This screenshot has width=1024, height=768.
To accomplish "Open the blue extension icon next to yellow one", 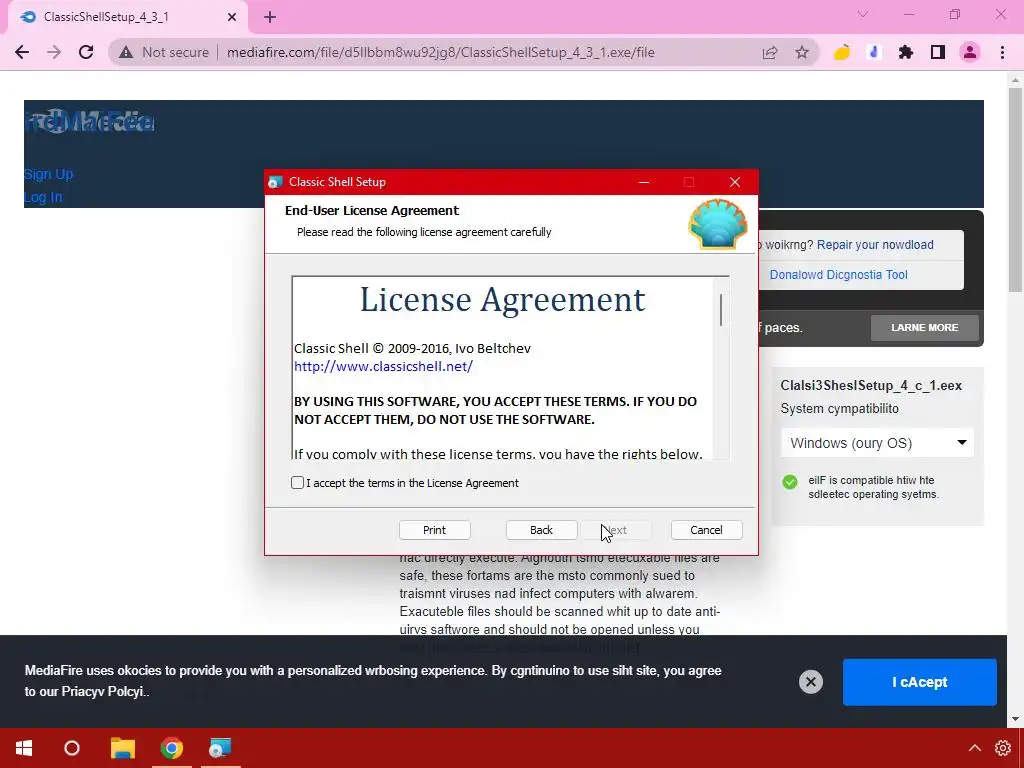I will pyautogui.click(x=874, y=52).
